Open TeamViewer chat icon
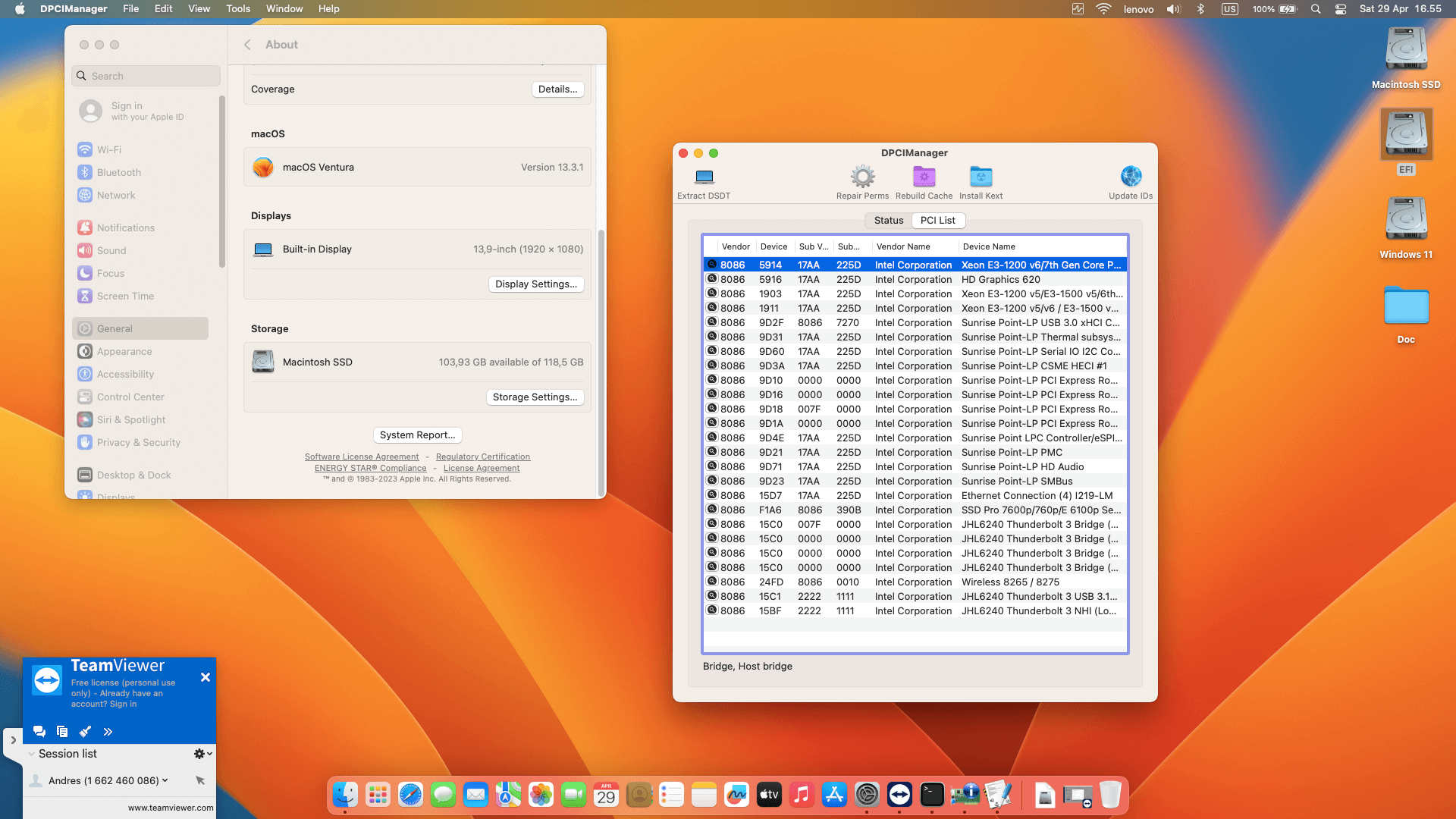Image resolution: width=1456 pixels, height=819 pixels. (39, 732)
